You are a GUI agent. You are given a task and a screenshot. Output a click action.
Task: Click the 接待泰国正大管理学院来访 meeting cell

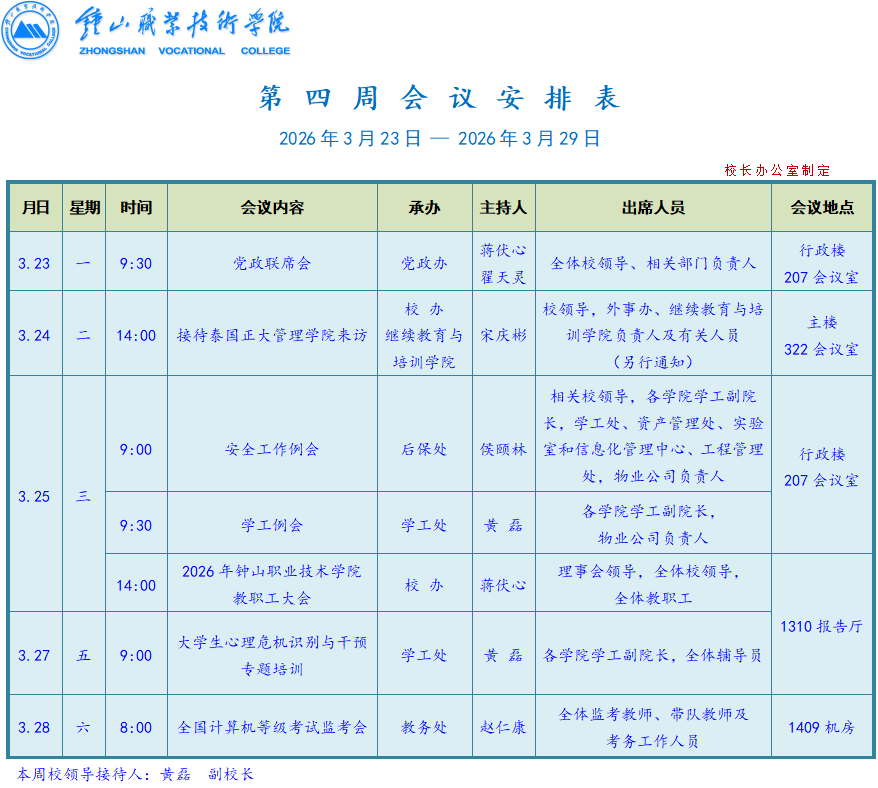(x=272, y=335)
